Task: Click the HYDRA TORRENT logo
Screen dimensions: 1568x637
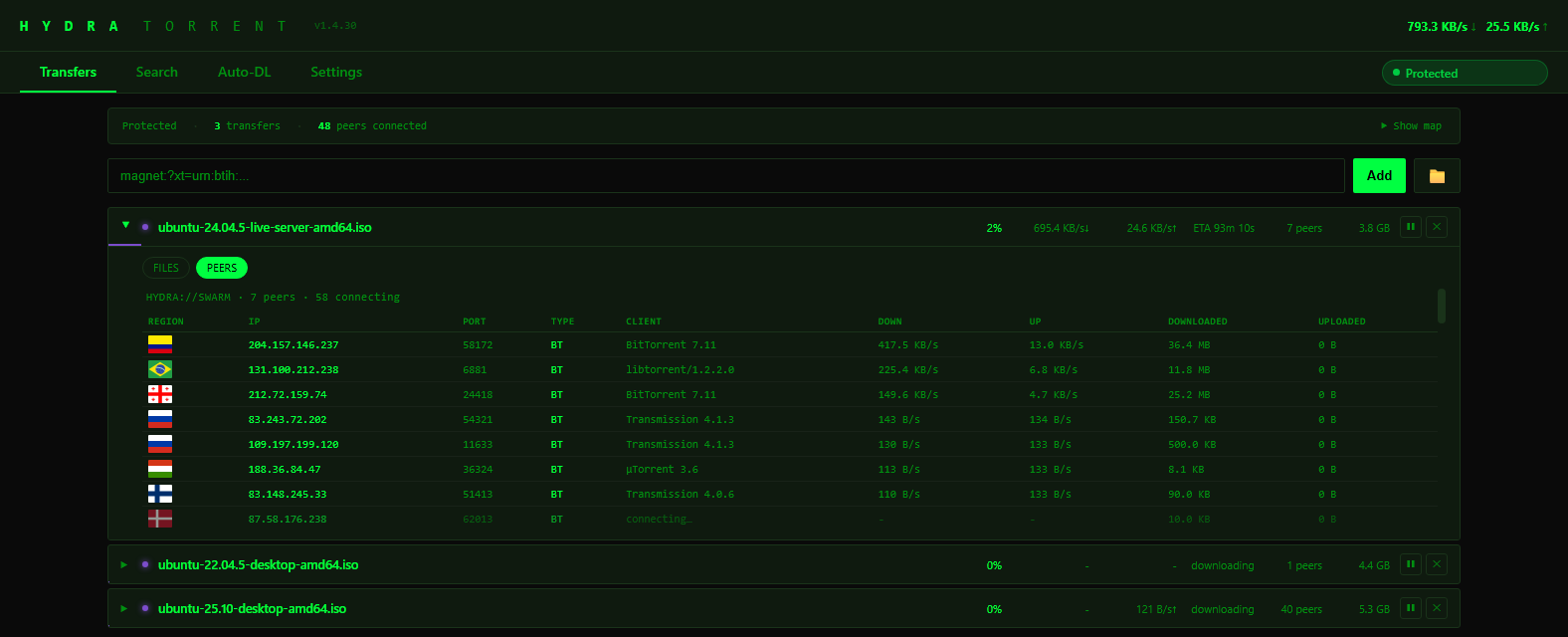Action: (x=153, y=26)
